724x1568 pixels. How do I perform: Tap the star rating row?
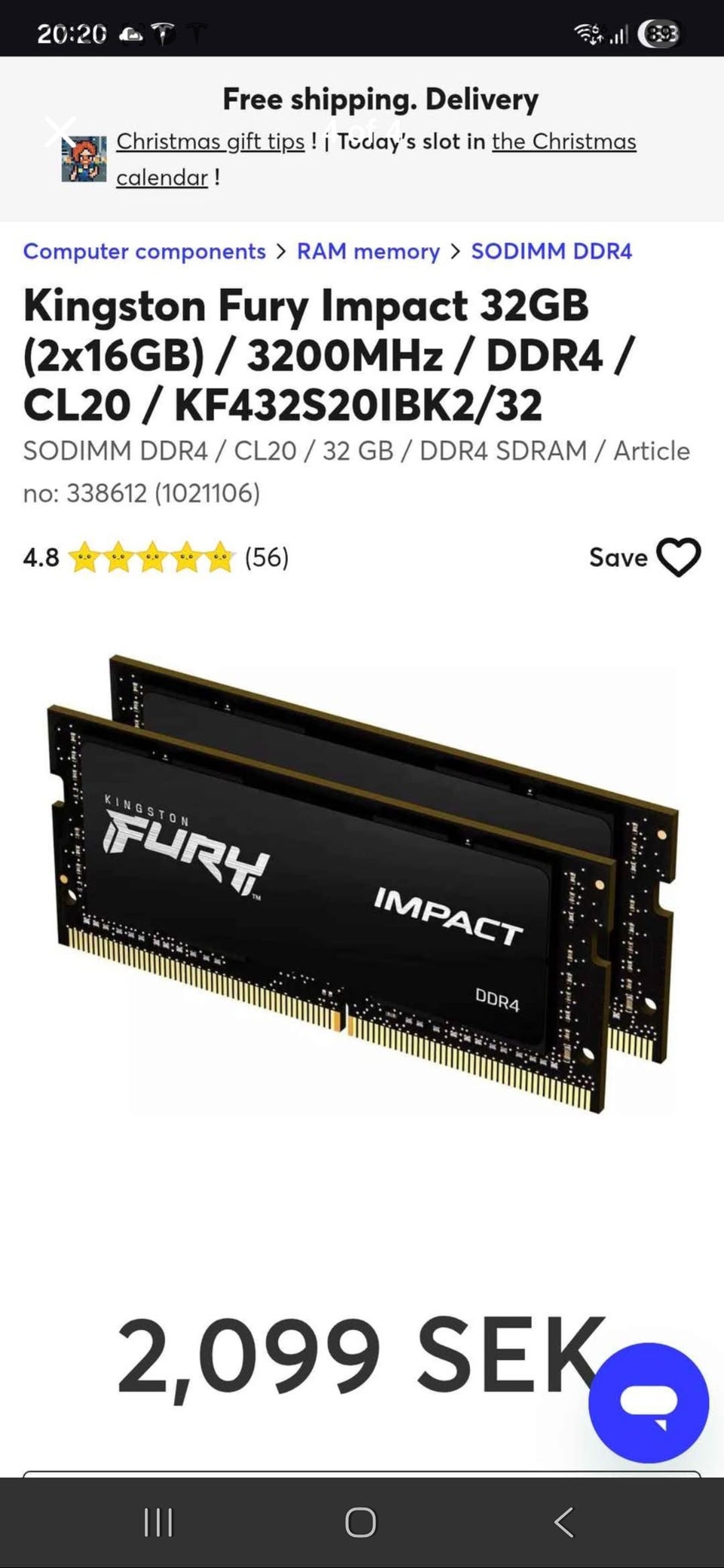tap(152, 557)
